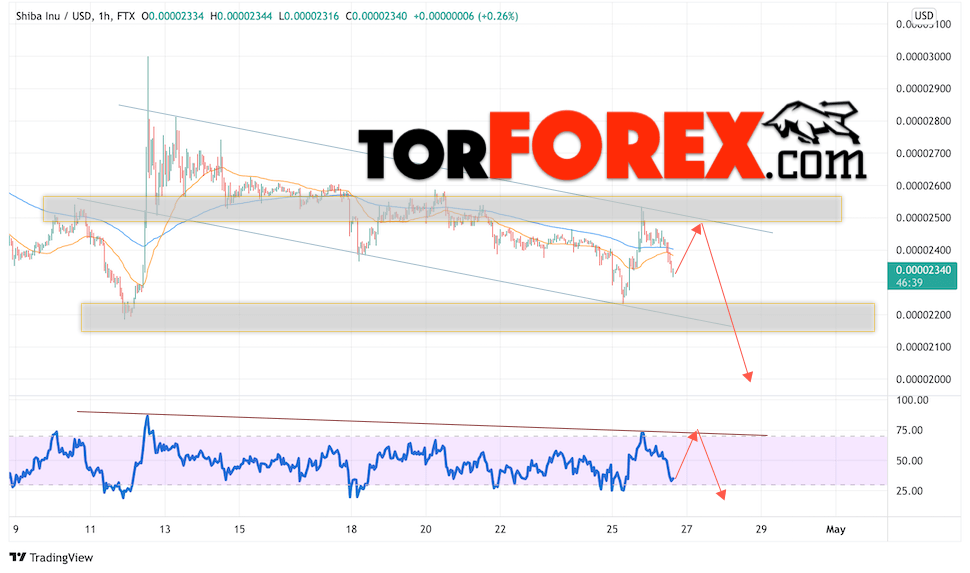This screenshot has height=573, width=970.
Task: Click the open value O0.00002334
Action: click(x=173, y=17)
